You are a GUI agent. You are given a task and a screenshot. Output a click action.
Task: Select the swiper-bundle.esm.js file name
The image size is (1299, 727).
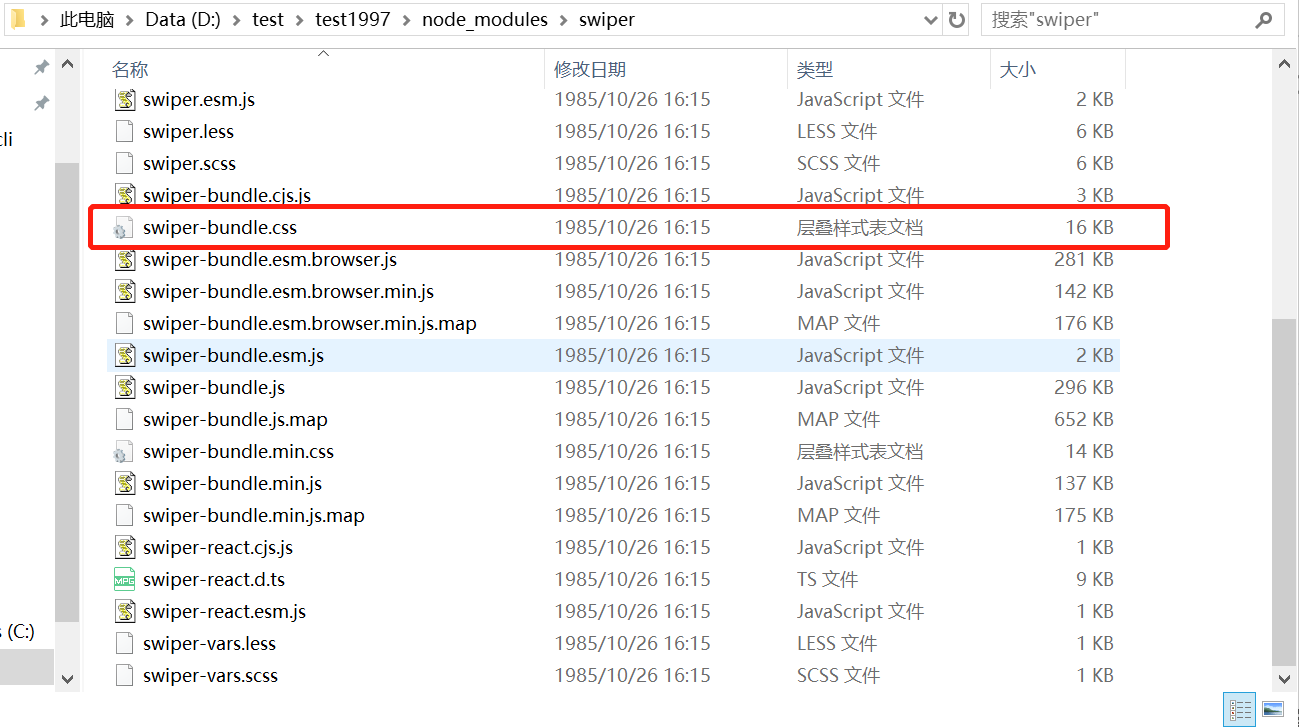[233, 356]
